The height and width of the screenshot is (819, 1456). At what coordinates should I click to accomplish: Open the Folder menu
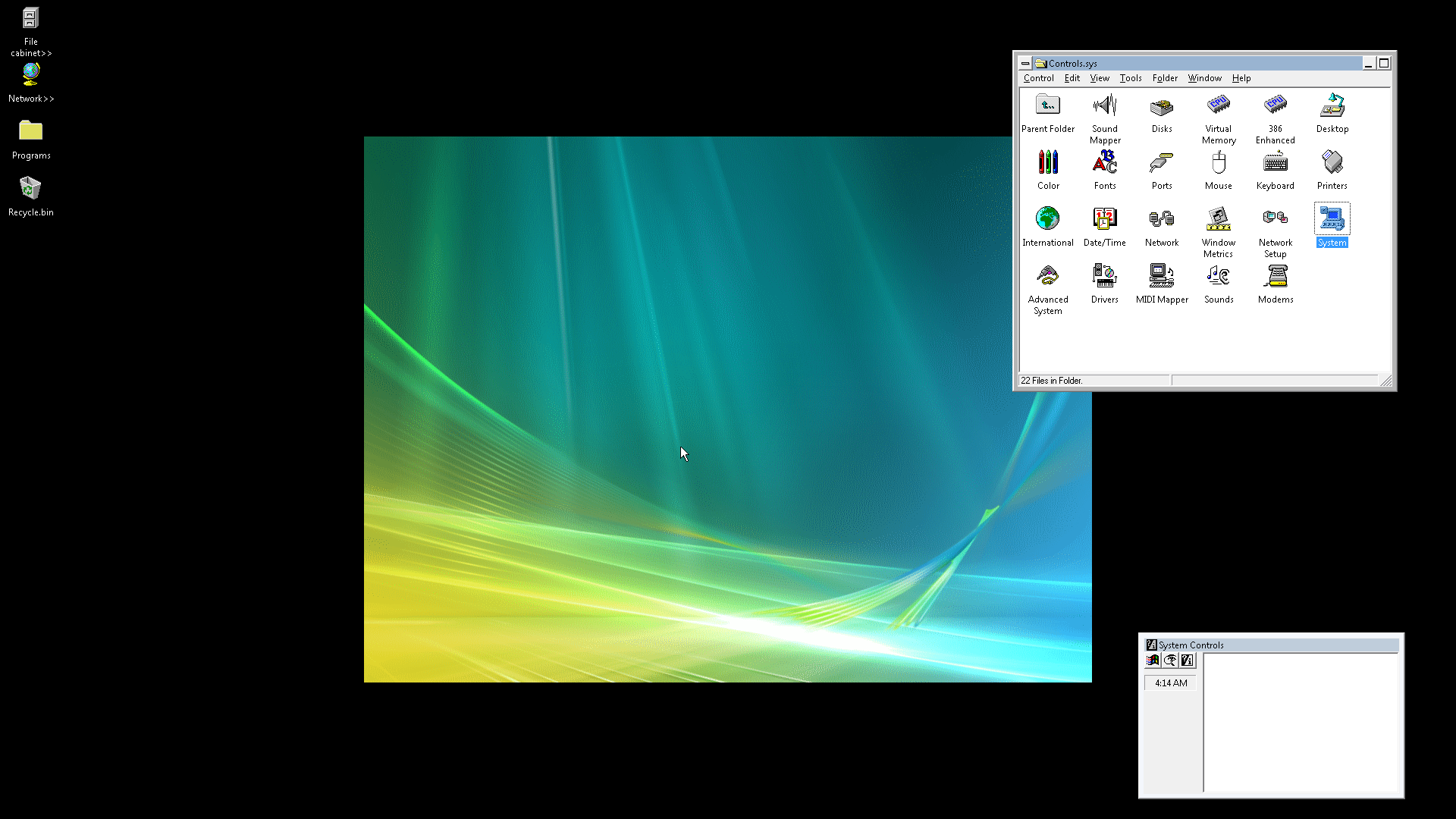[x=1165, y=78]
